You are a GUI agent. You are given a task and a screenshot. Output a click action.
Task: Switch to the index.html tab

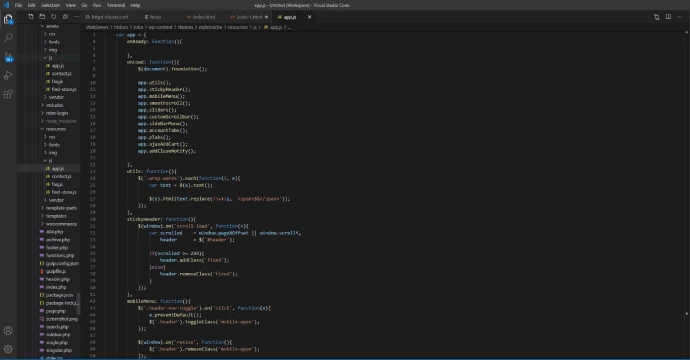tap(203, 17)
